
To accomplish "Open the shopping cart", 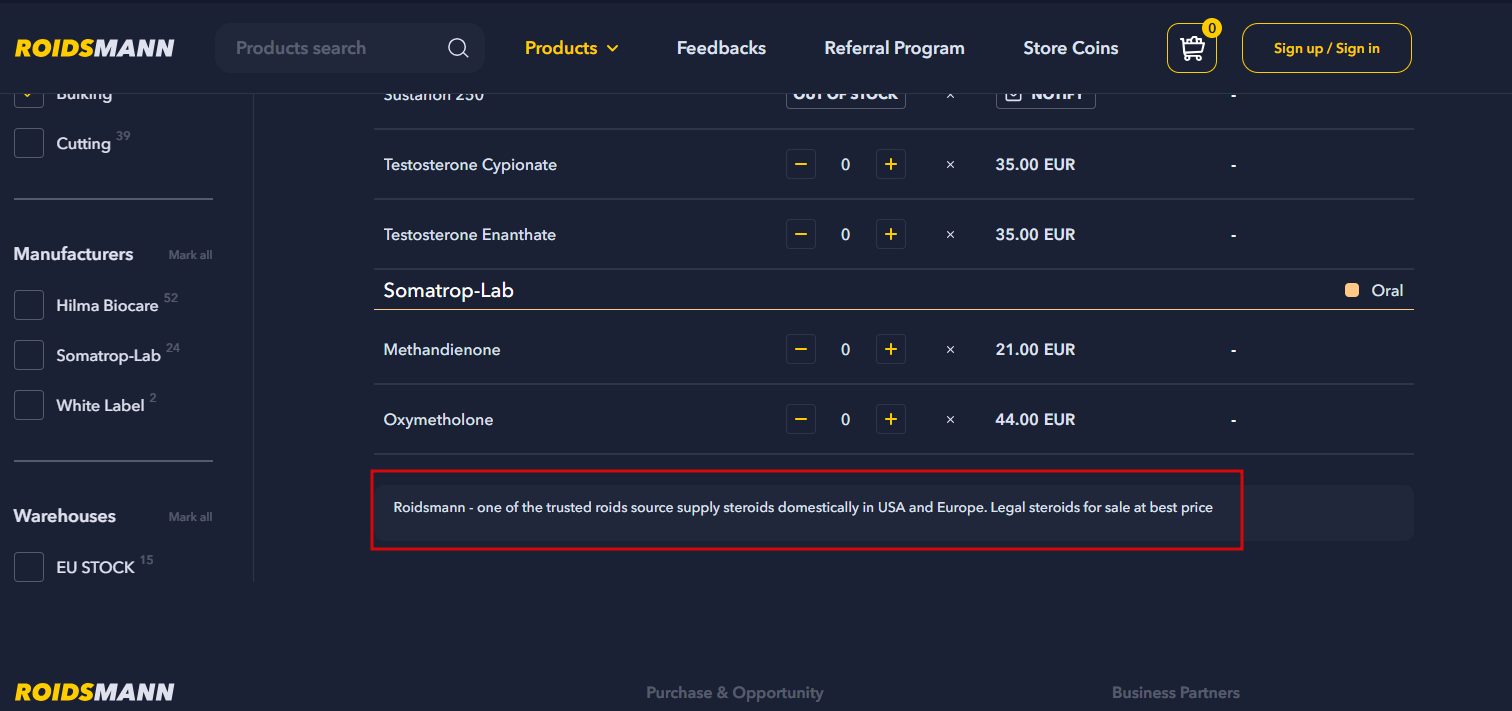I will (1191, 48).
